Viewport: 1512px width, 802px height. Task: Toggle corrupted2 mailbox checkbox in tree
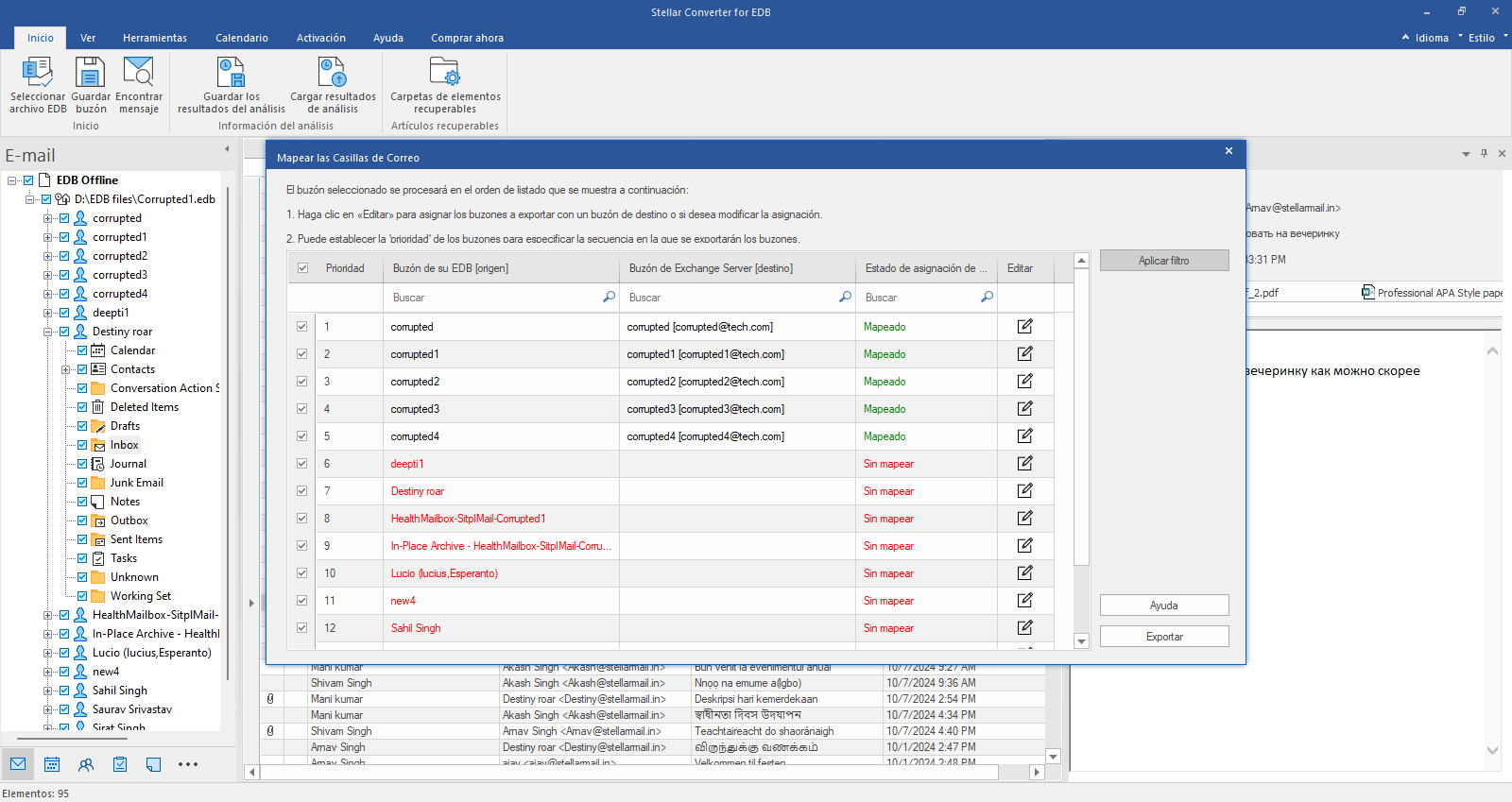[x=64, y=256]
